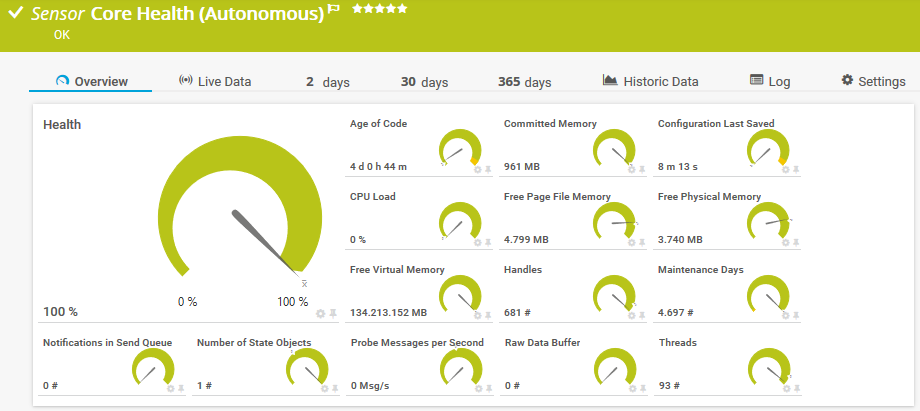Open the Log tab
The image size is (920, 411).
[769, 82]
